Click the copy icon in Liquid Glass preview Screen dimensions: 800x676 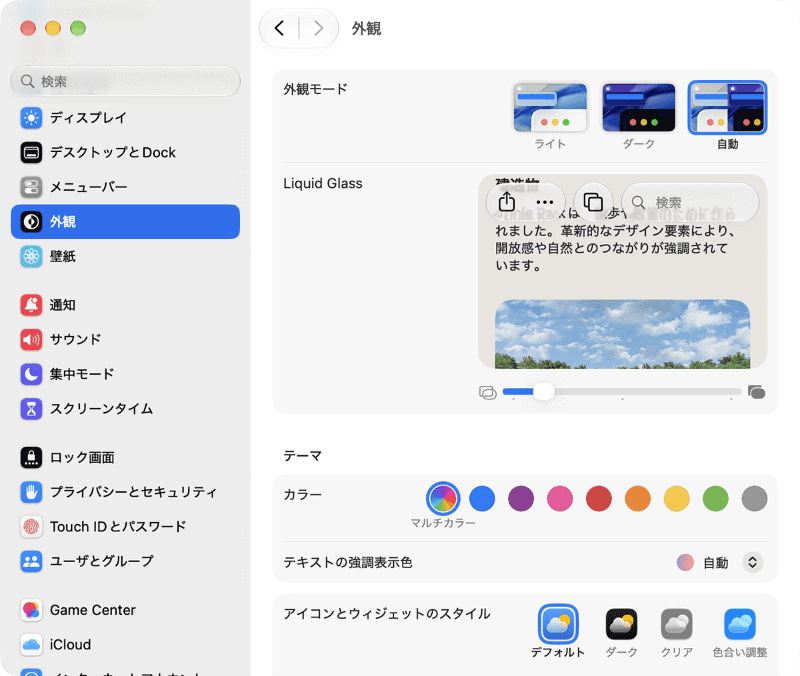pos(593,202)
